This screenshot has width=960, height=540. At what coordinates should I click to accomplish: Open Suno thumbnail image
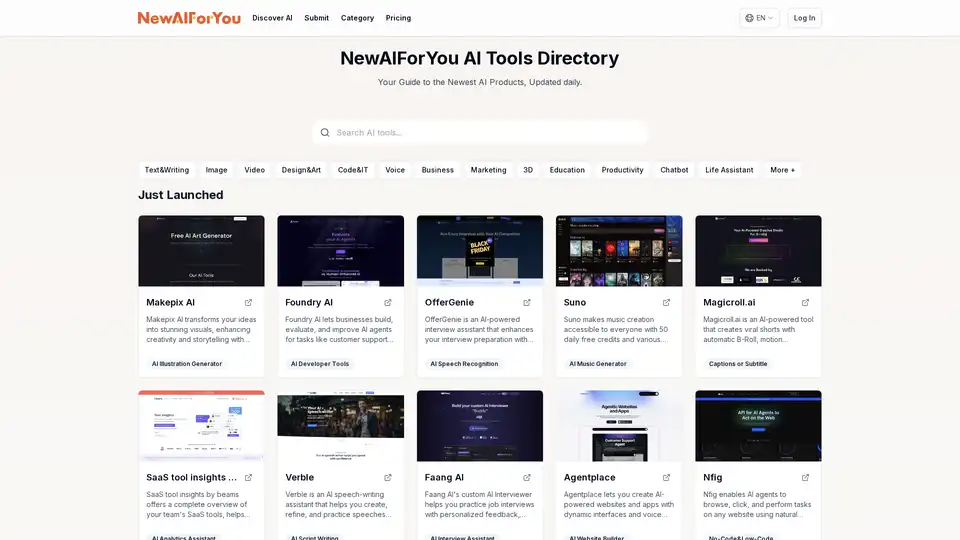[619, 250]
